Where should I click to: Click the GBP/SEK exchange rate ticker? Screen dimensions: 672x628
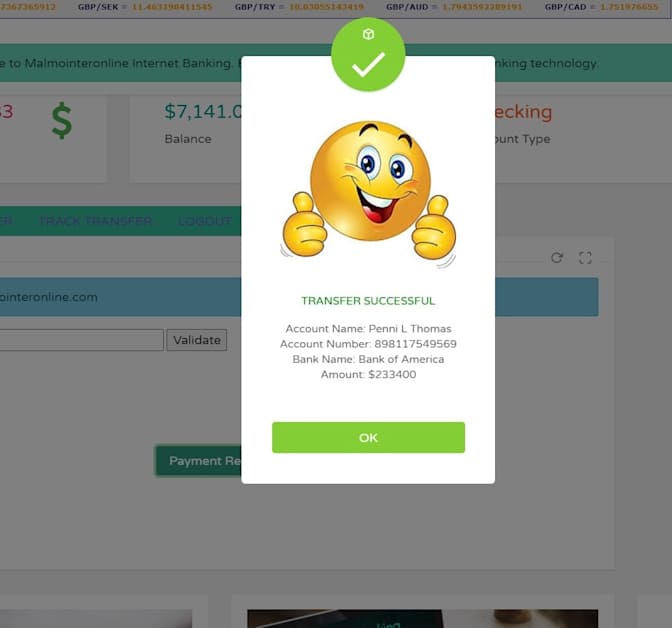145,7
